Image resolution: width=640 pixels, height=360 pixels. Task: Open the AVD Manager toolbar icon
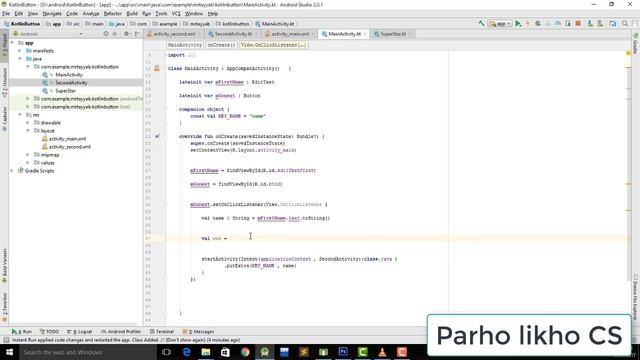[590, 24]
